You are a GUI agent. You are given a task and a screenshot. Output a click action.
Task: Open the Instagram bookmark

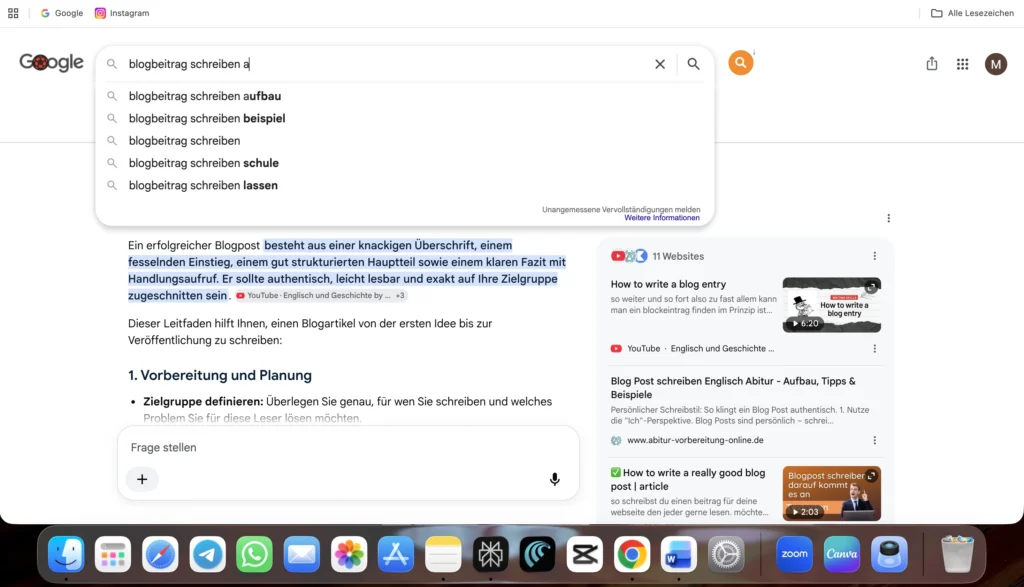pyautogui.click(x=122, y=13)
